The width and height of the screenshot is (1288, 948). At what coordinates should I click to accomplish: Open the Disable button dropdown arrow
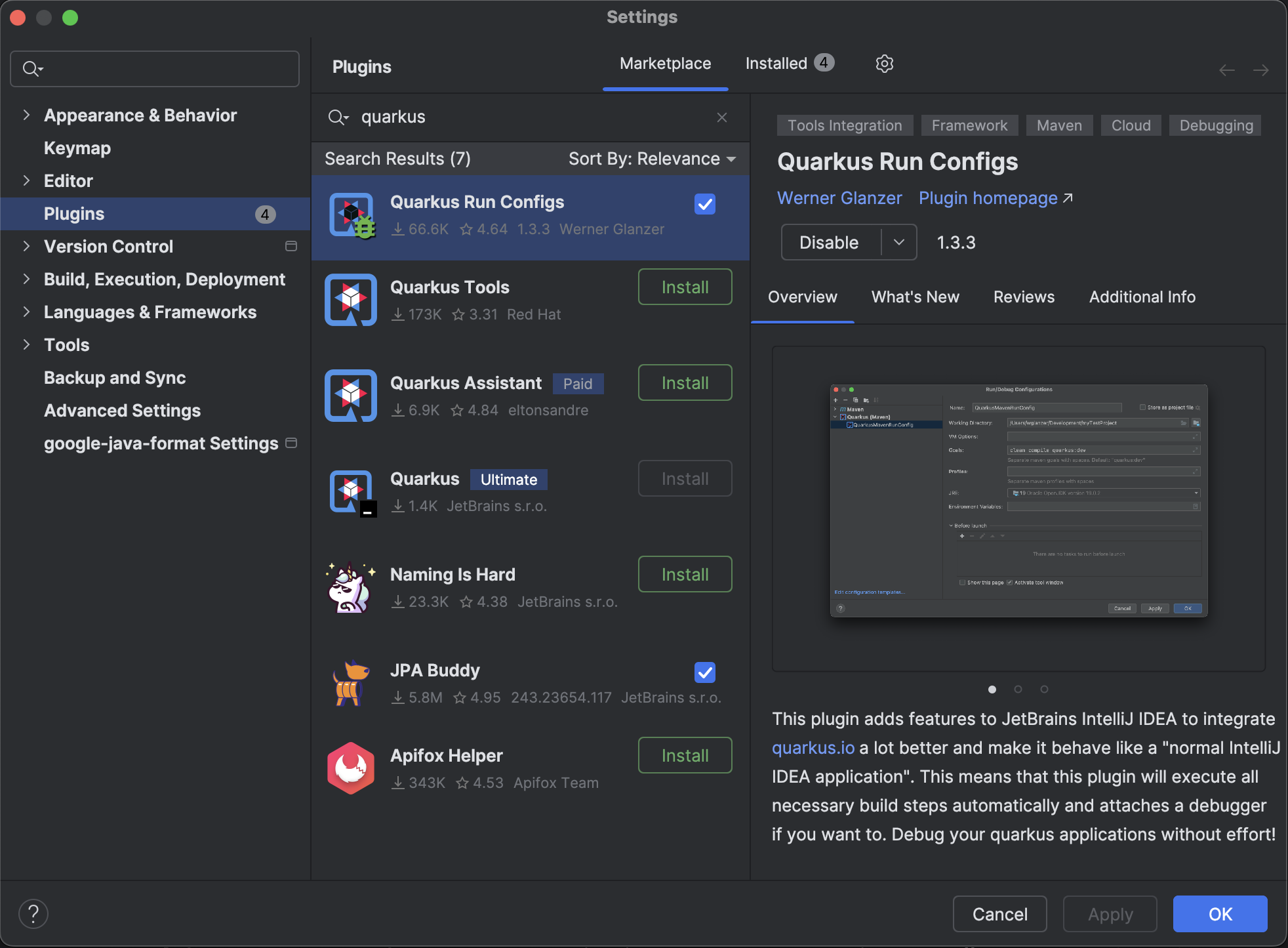pos(898,242)
